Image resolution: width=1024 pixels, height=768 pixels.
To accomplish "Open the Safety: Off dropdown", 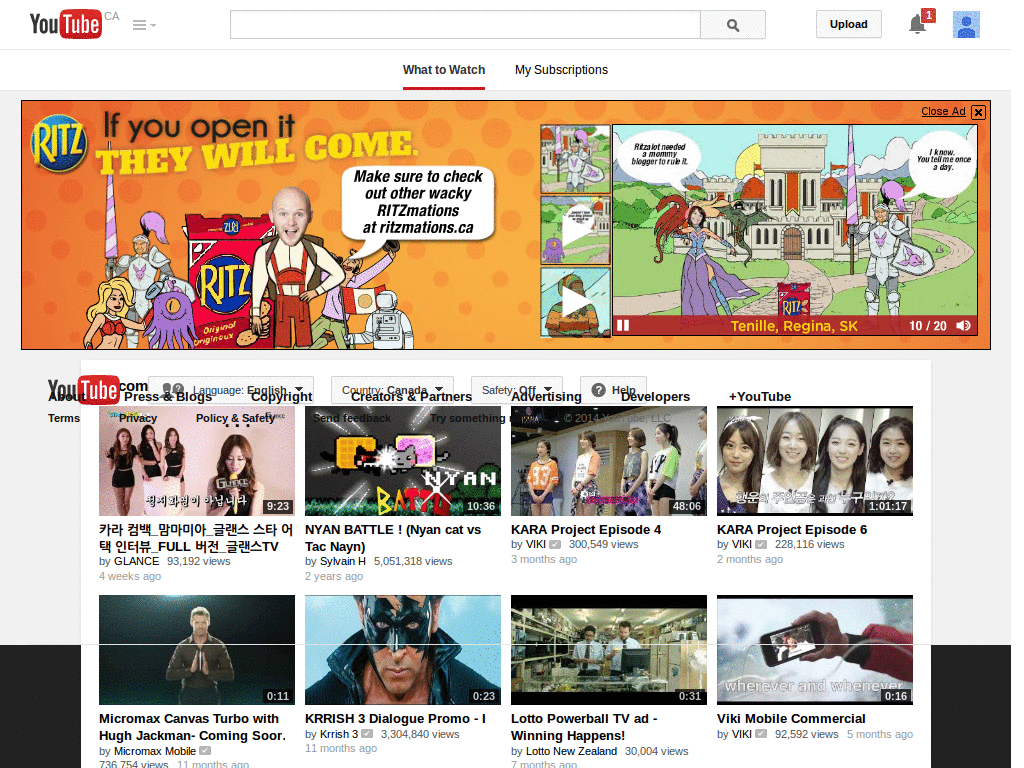I will [517, 390].
